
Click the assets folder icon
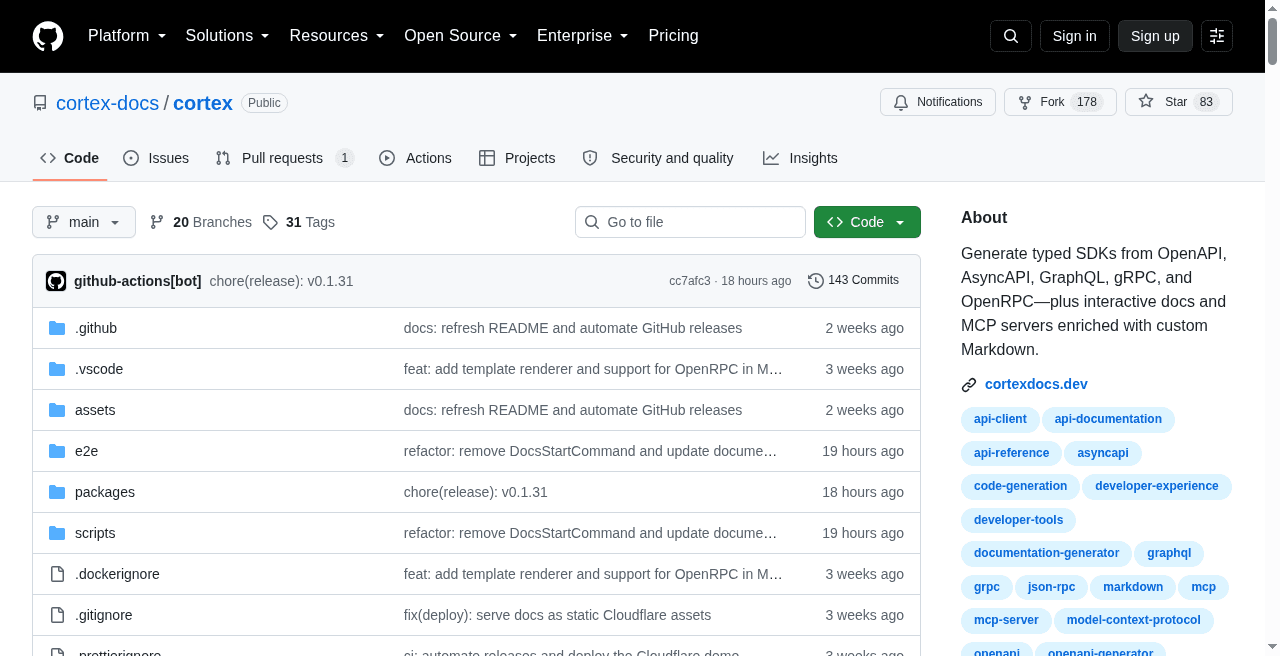(x=57, y=410)
